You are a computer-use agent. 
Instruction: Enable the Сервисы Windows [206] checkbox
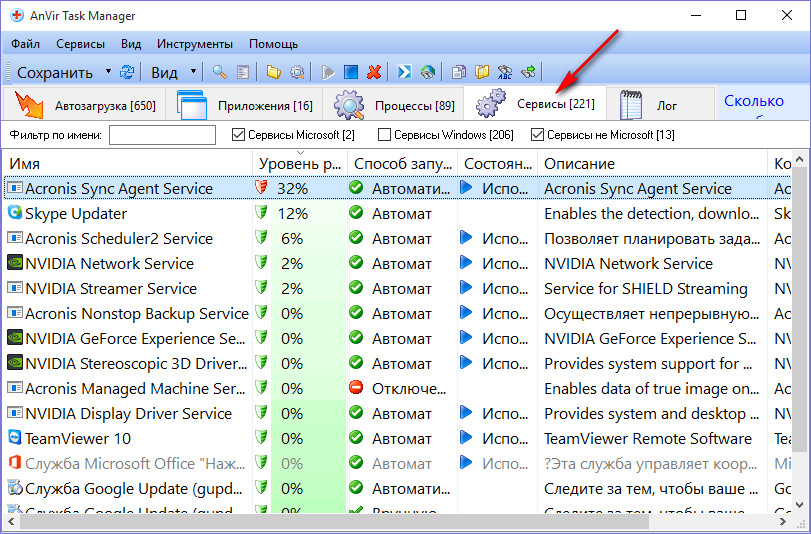384,135
